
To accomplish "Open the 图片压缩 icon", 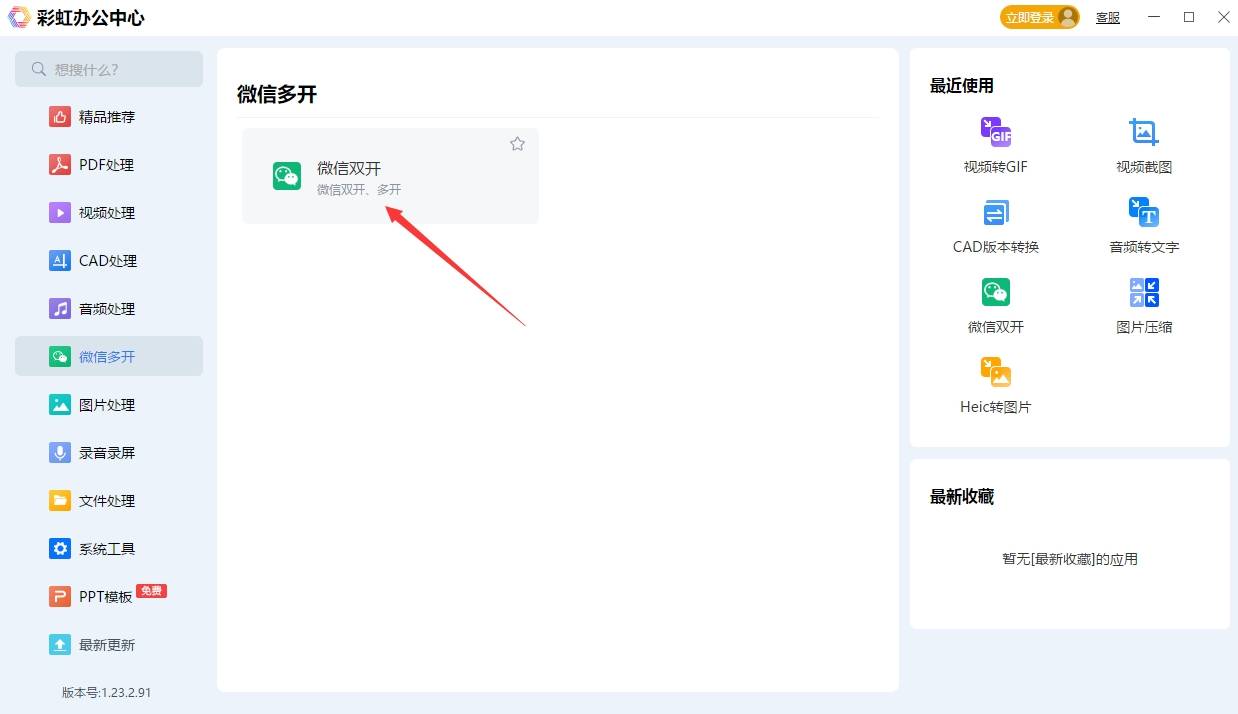I will 1143,293.
